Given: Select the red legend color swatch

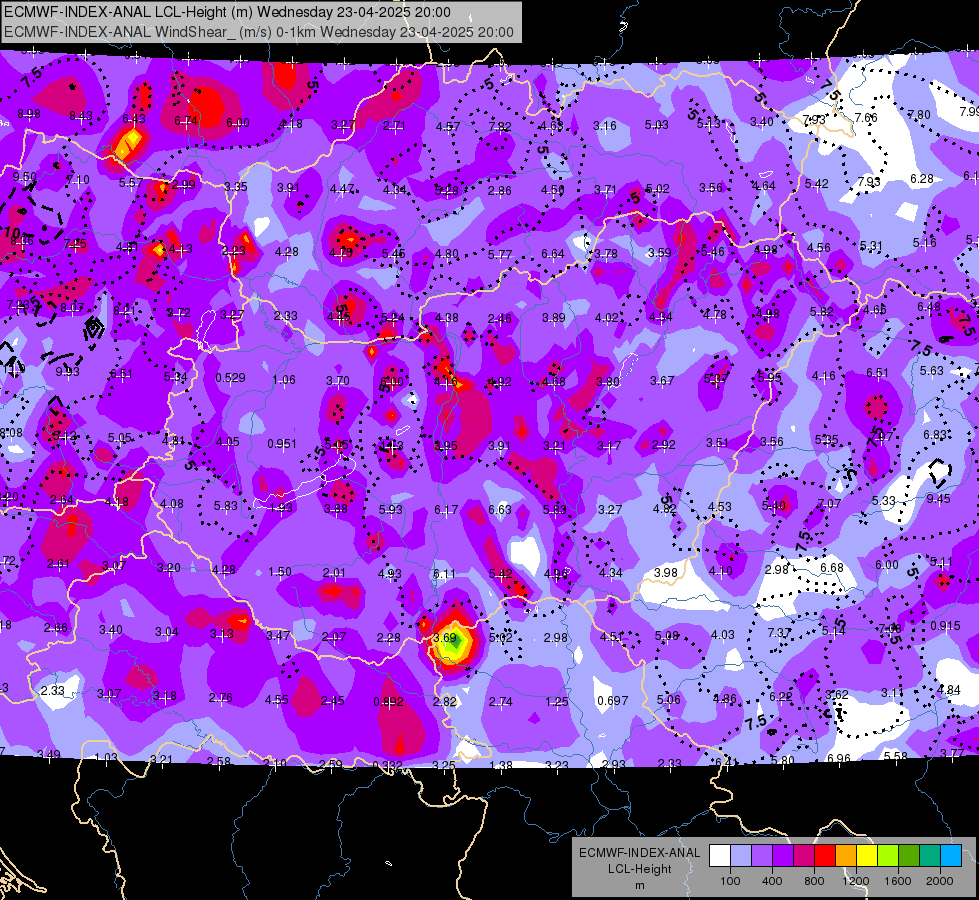Looking at the screenshot, I should tap(825, 856).
